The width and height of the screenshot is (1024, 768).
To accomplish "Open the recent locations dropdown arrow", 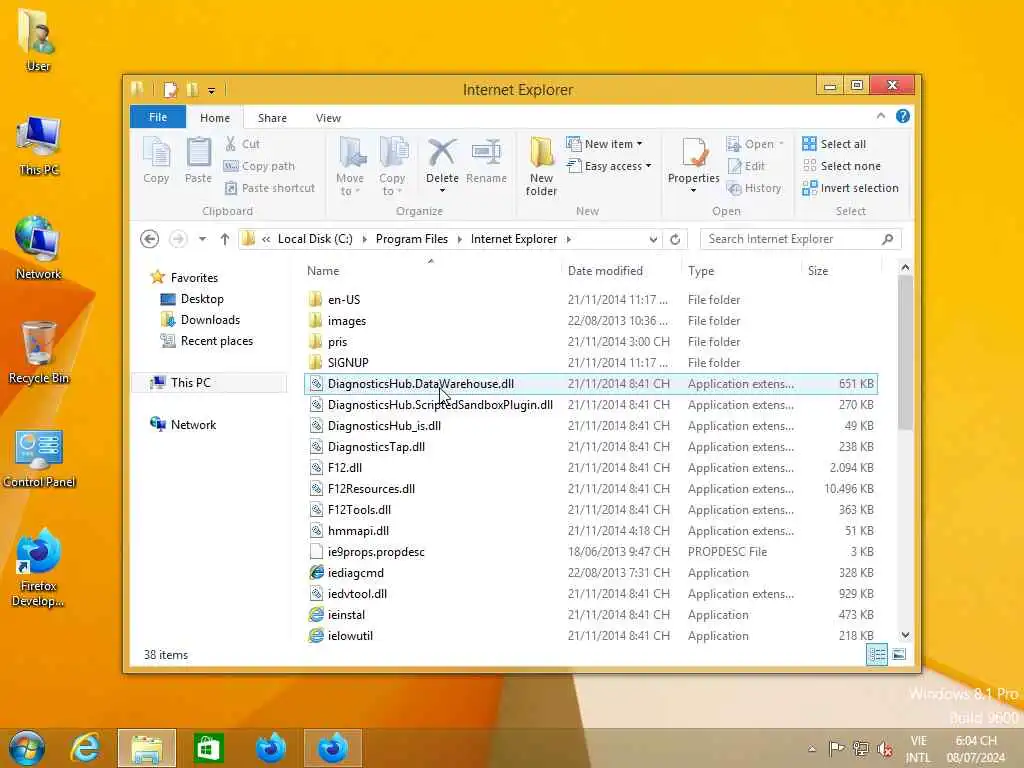I will pyautogui.click(x=202, y=239).
